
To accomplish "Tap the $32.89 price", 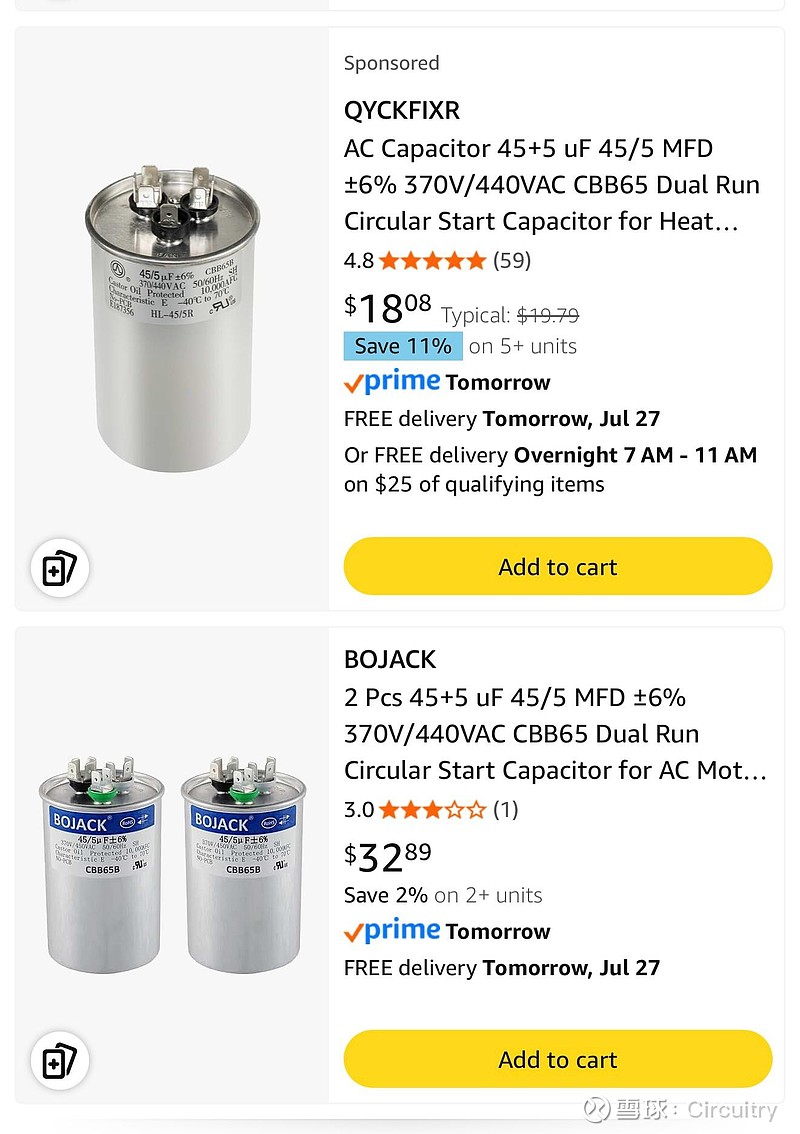I will tap(388, 857).
